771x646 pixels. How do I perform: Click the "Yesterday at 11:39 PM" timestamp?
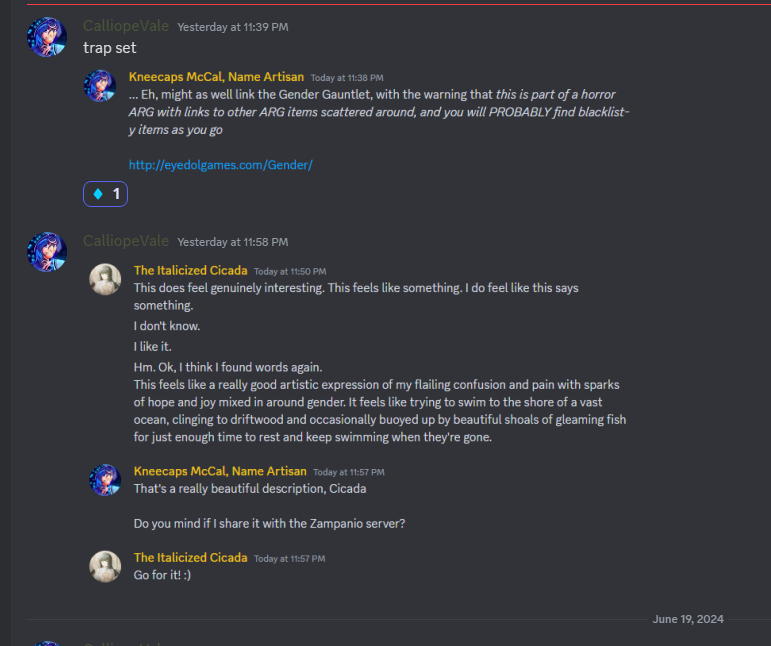(x=232, y=27)
